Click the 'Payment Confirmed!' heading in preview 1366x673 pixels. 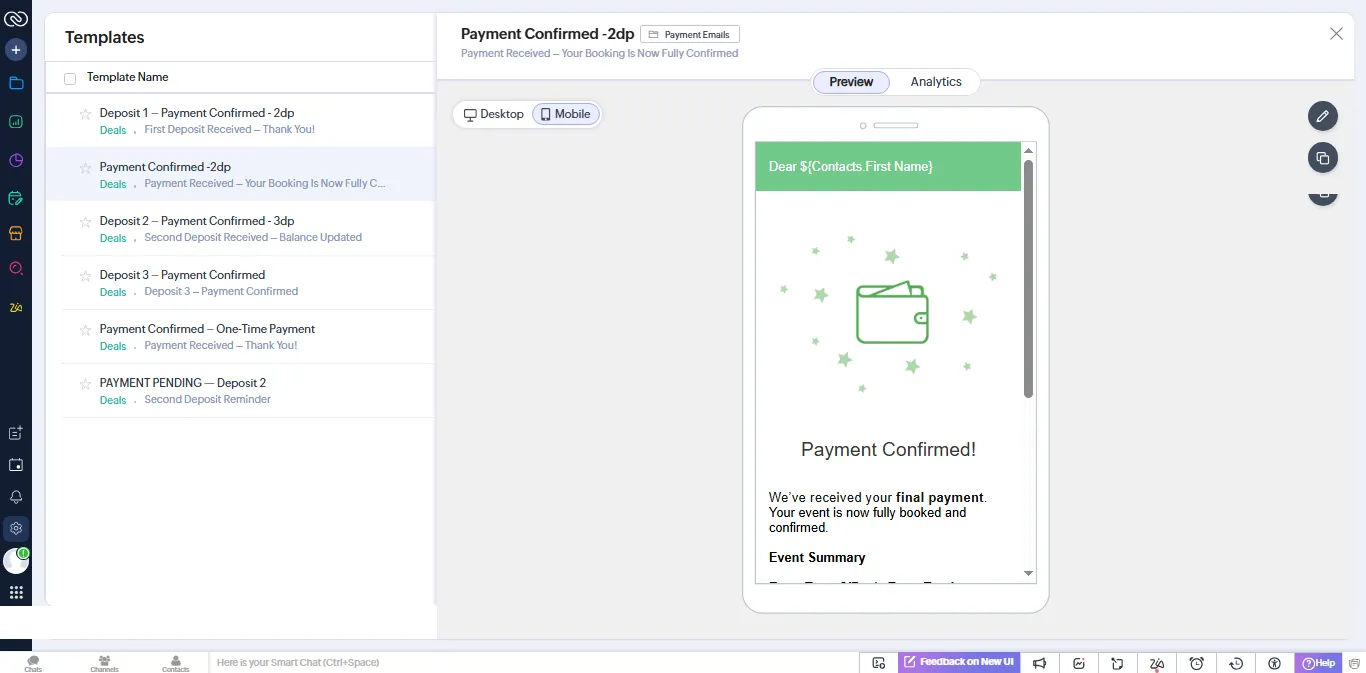[888, 450]
